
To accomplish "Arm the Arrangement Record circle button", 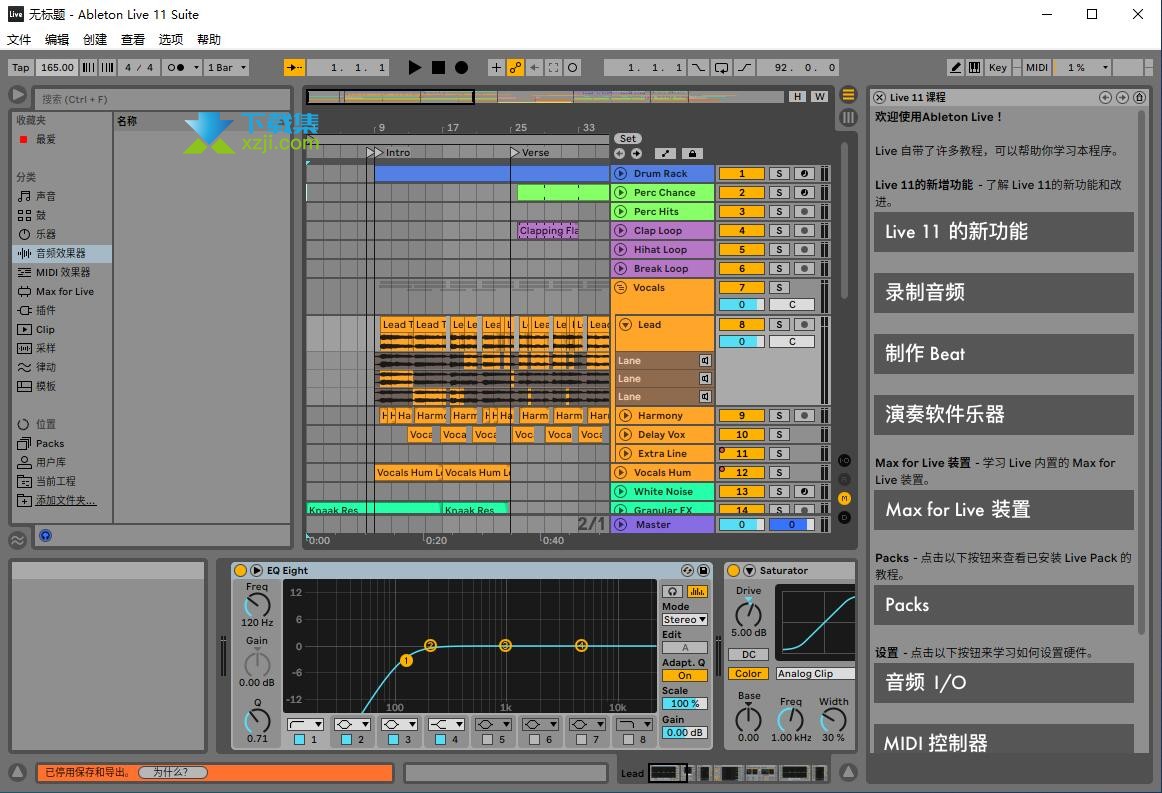I will [x=461, y=67].
